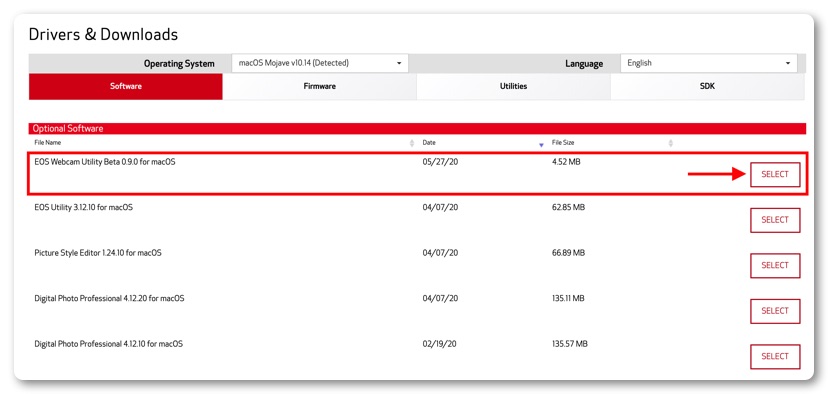
Task: Open the SDK tab
Action: click(x=708, y=86)
